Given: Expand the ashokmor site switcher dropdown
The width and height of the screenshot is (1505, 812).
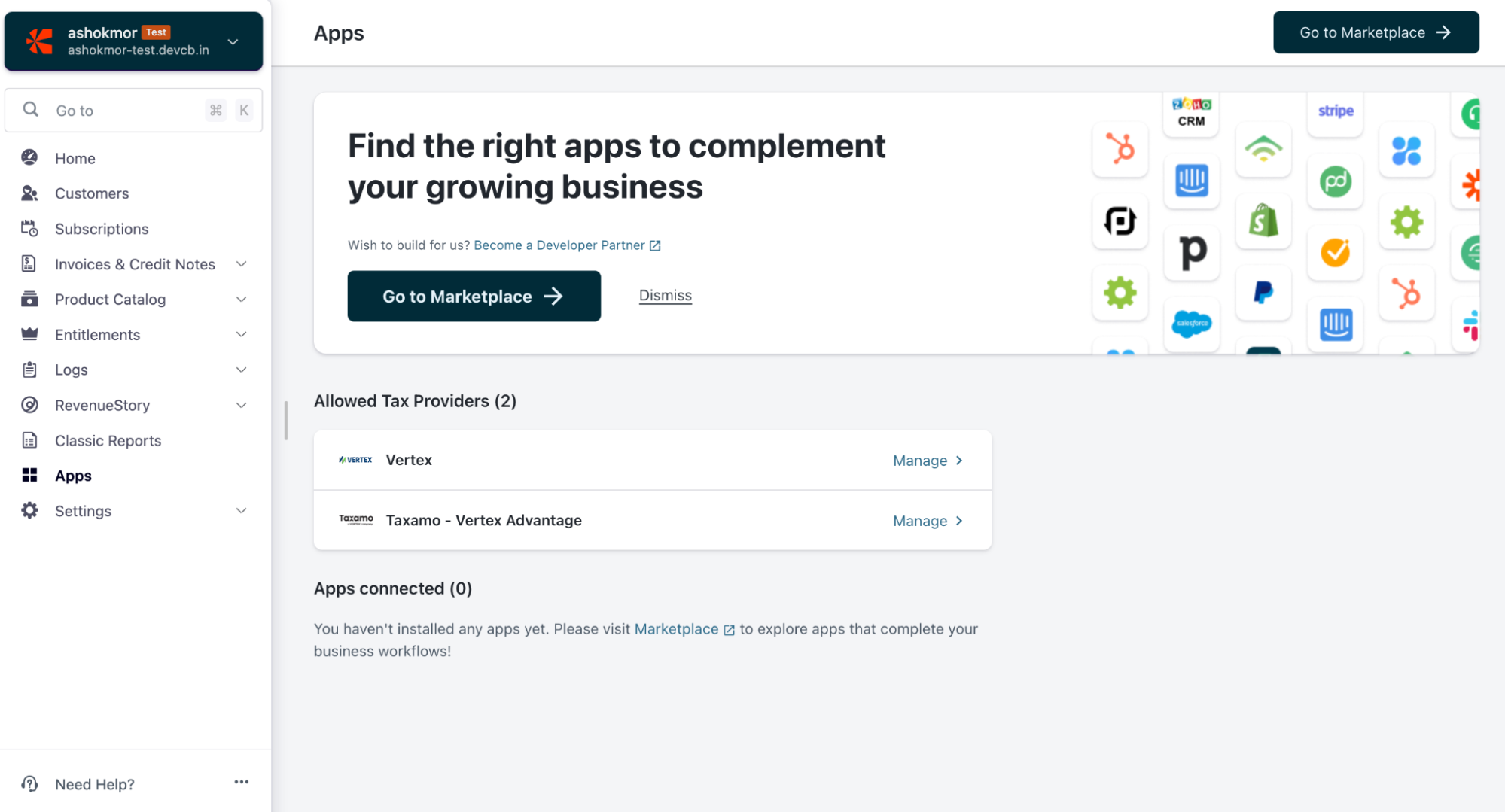Looking at the screenshot, I should click(x=233, y=41).
